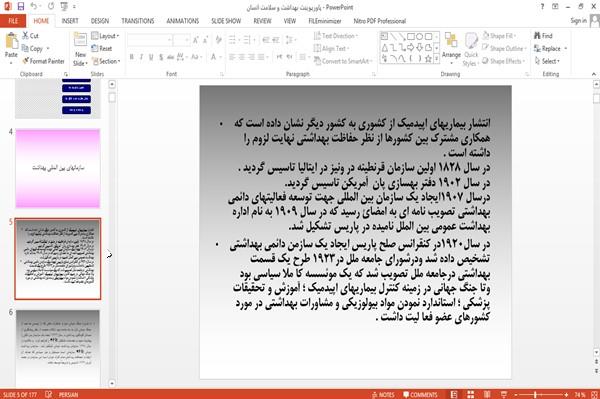Toggle numbered list formatting
The width and height of the screenshot is (600, 399).
248,40
